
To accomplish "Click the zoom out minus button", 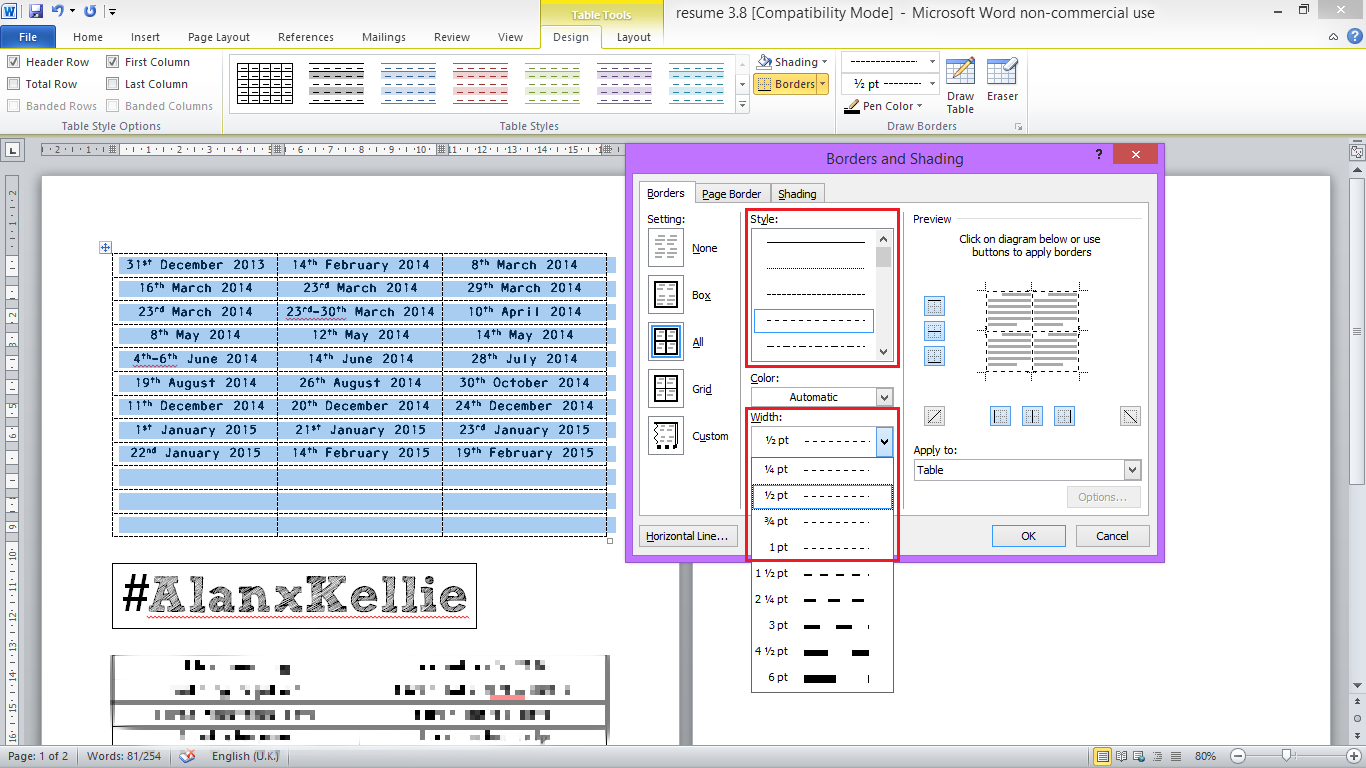I will click(x=1238, y=756).
